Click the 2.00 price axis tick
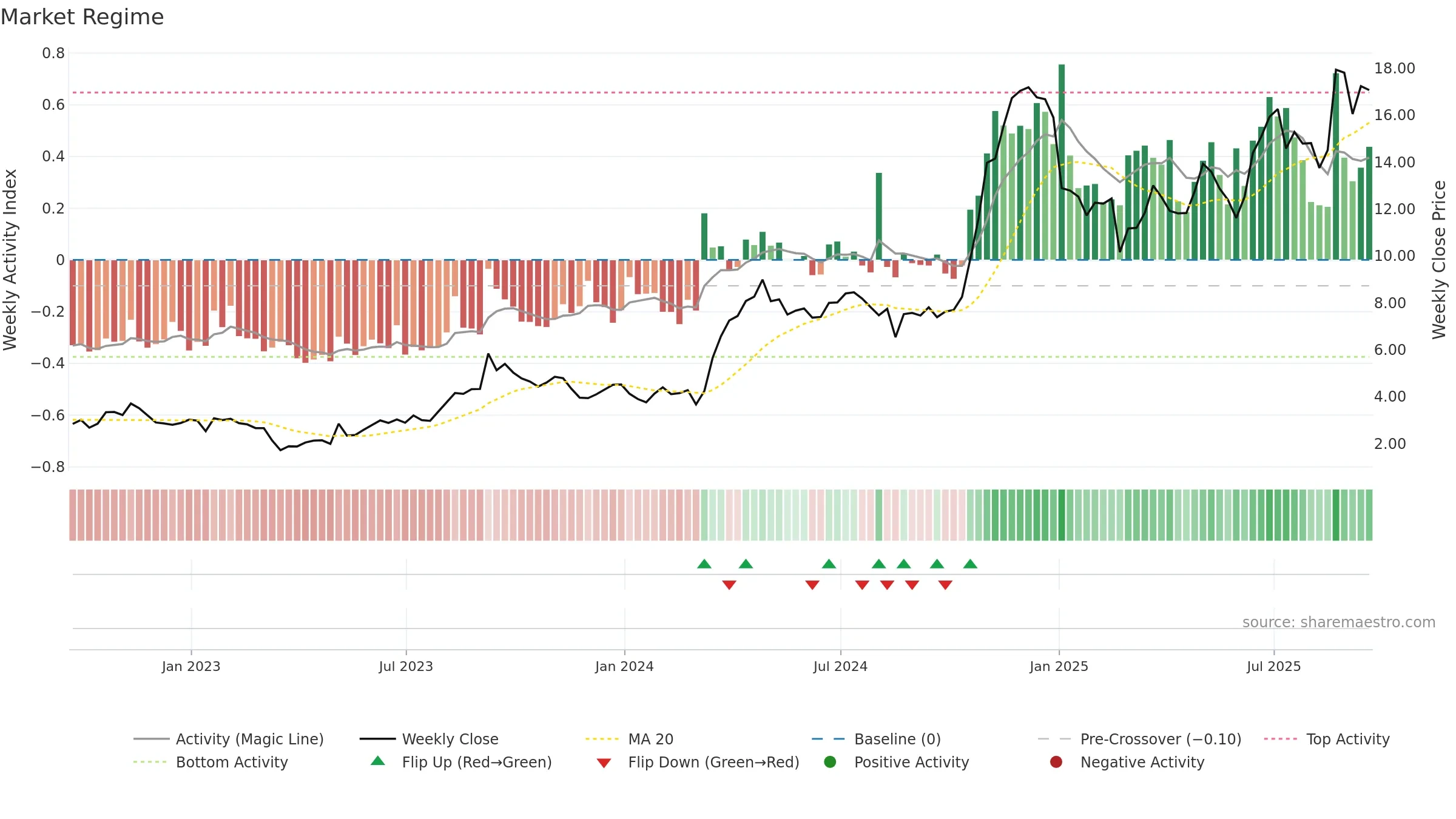 (1390, 443)
